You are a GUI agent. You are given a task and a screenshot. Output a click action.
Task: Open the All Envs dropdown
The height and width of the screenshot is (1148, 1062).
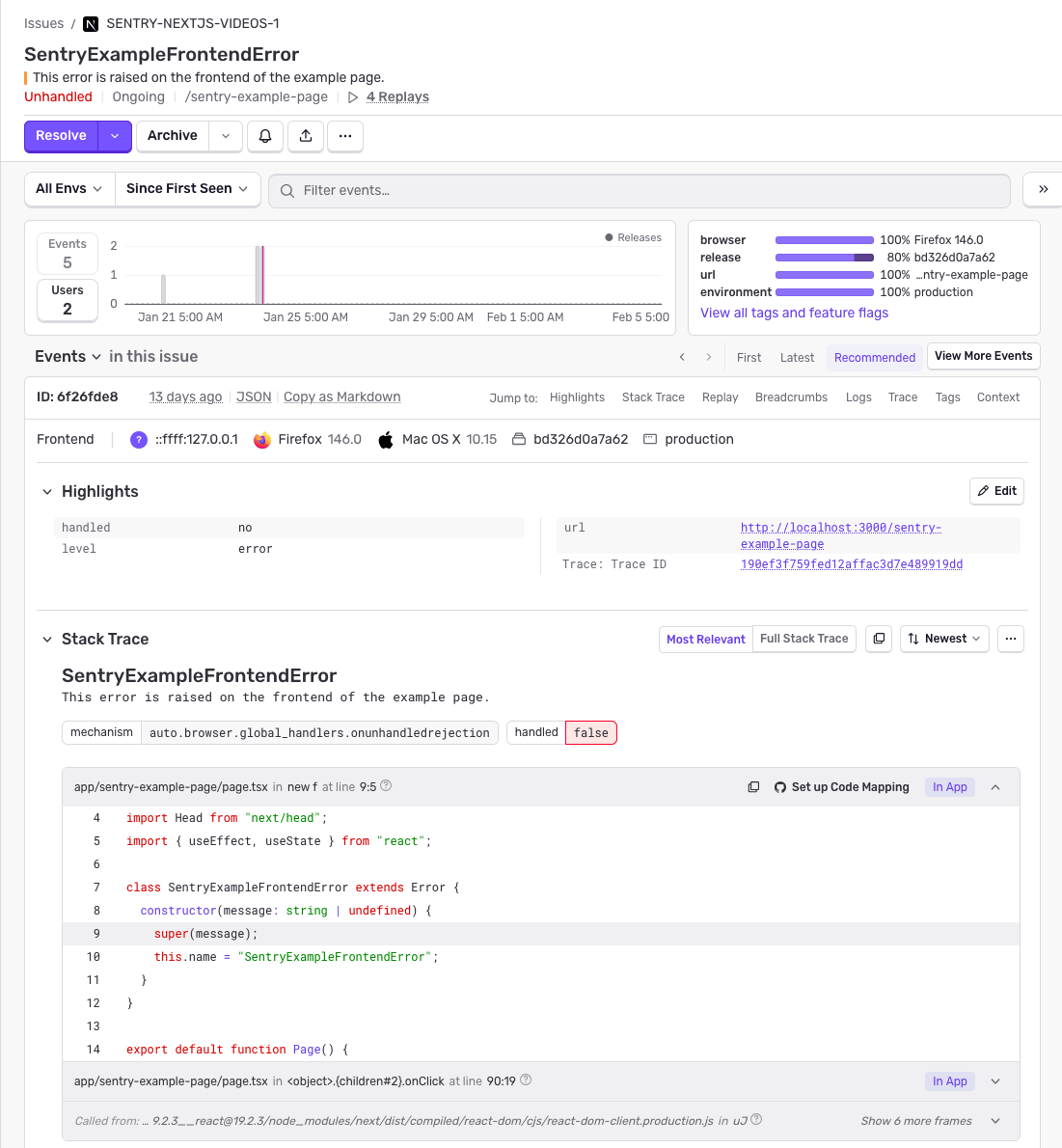pos(68,189)
